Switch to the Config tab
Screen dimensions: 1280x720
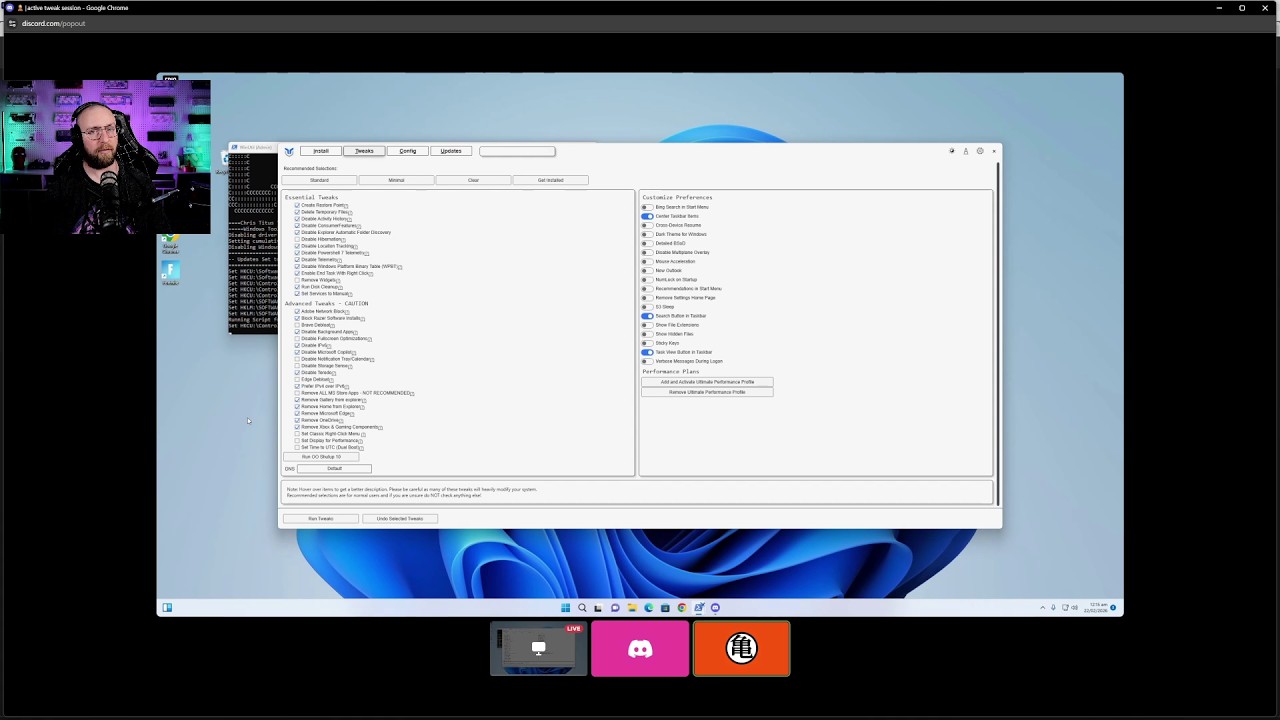click(407, 151)
